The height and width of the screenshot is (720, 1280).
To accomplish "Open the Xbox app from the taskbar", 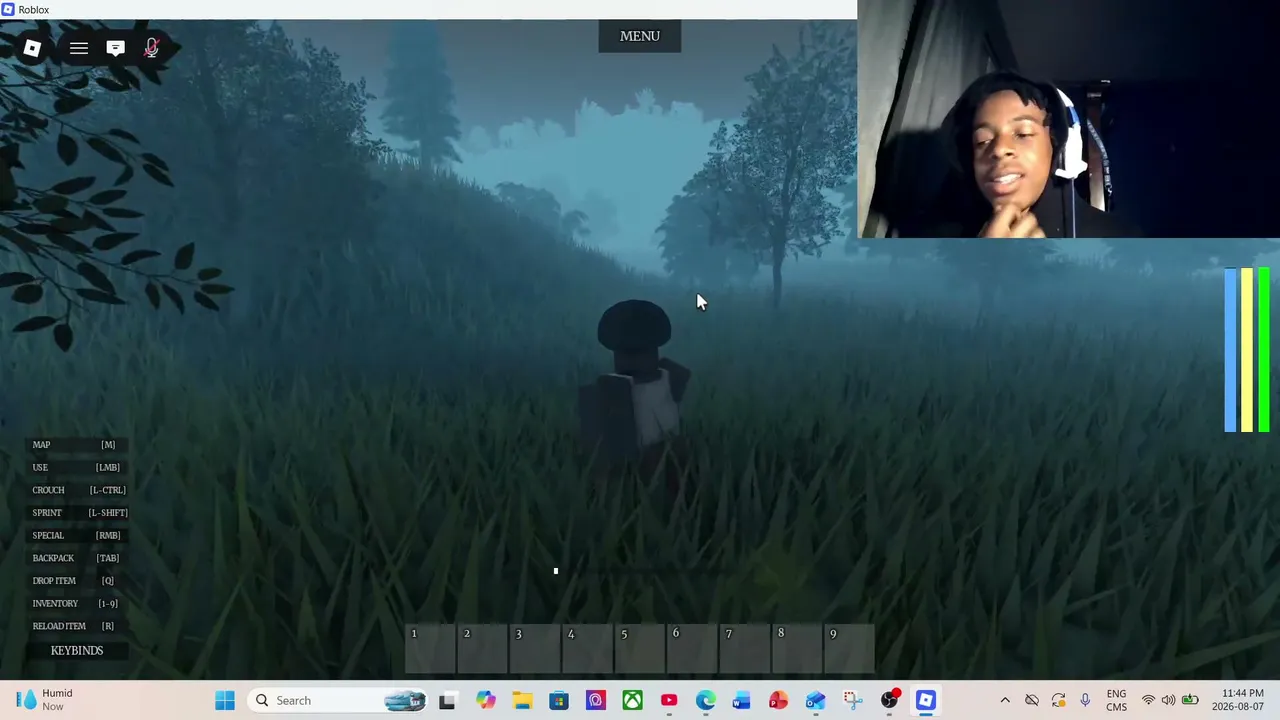I will coord(633,700).
